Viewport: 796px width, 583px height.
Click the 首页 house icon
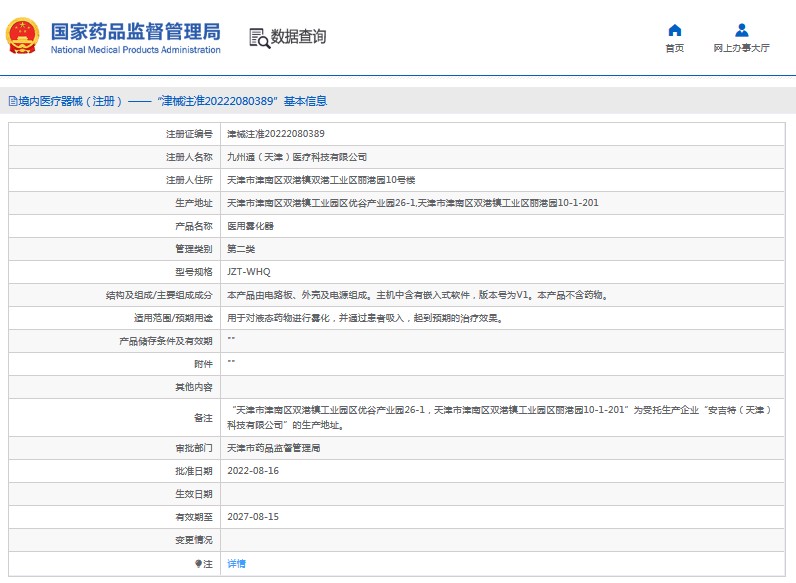[674, 30]
